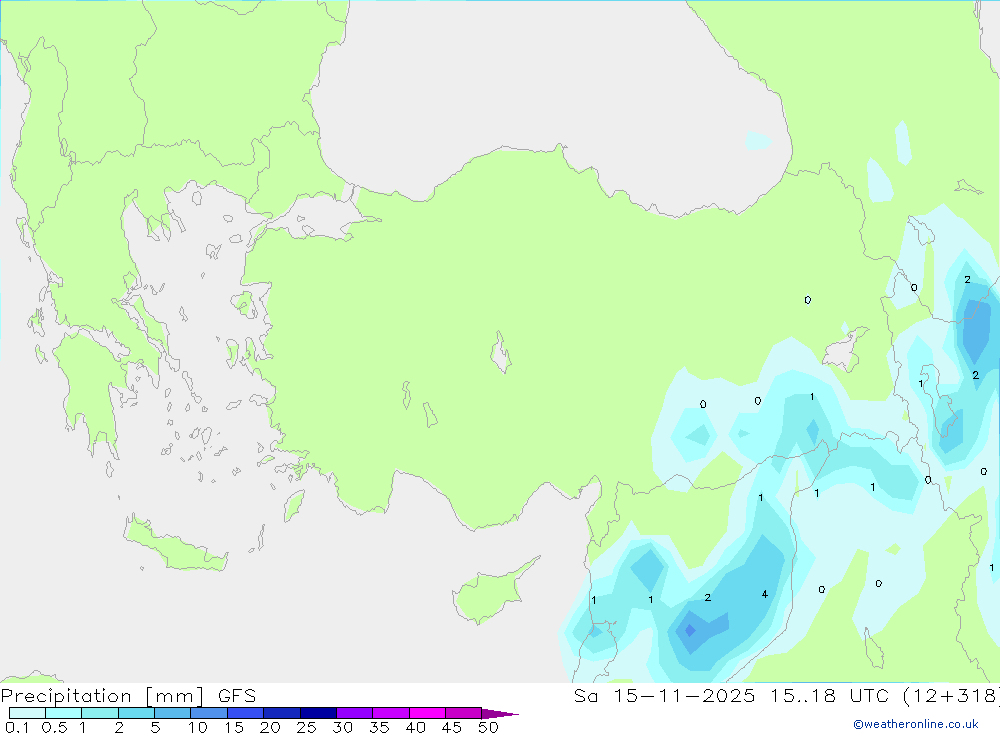Click the 0.1–0.5 mm palest cyan legend swatch
Viewport: 1000px width, 733px height.
coord(27,713)
